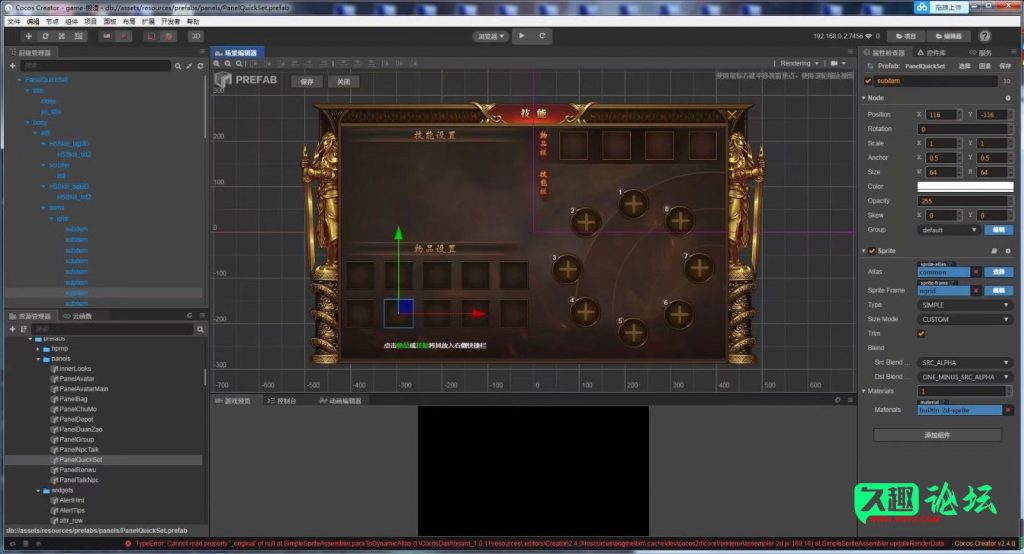The height and width of the screenshot is (554, 1024).
Task: Click the sort icon in assets panel
Action: (x=24, y=329)
